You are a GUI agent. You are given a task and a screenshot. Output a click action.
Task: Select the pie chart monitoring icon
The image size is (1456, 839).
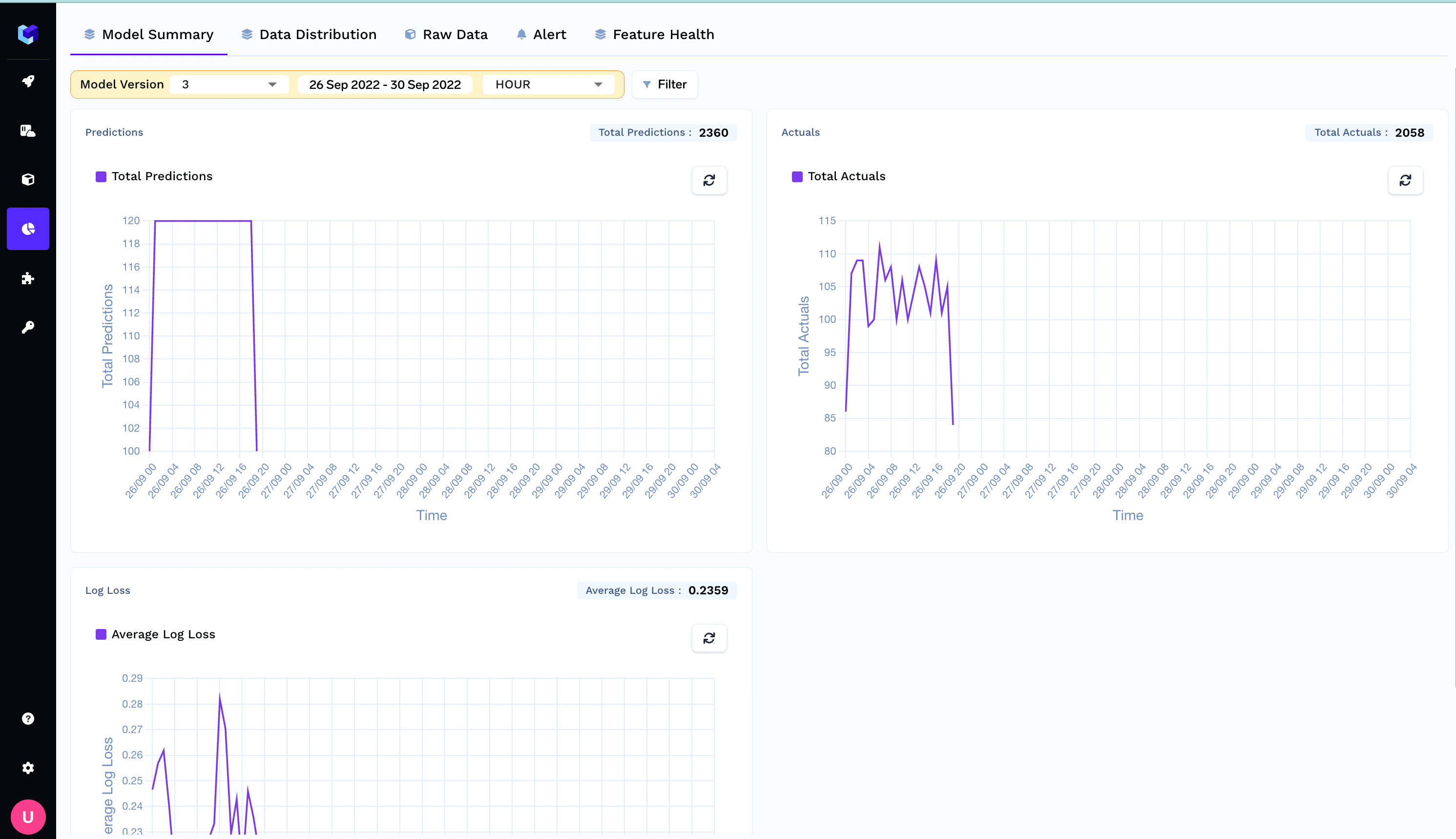pyautogui.click(x=28, y=229)
